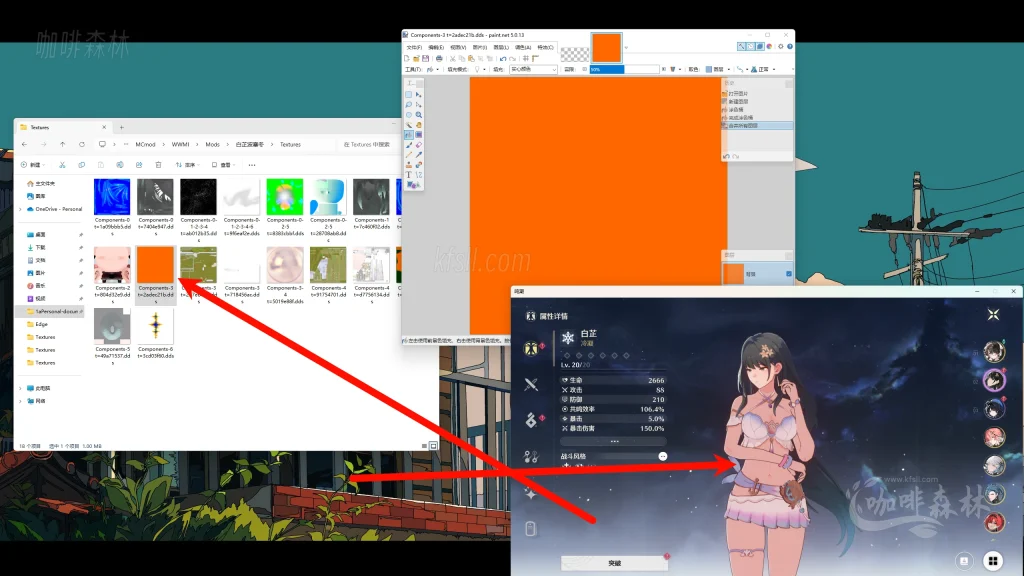
Task: Click the paint.net tolerance slider bar
Action: (624, 69)
